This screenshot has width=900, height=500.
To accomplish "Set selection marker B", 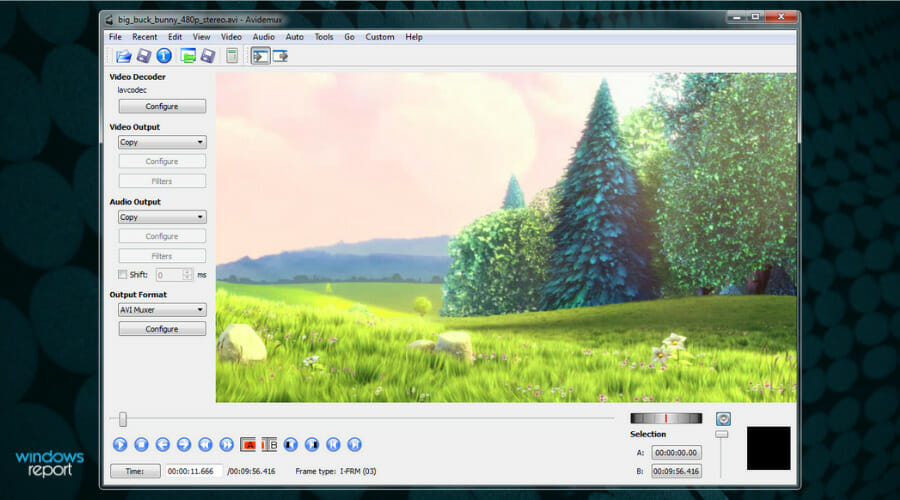I will [269, 444].
